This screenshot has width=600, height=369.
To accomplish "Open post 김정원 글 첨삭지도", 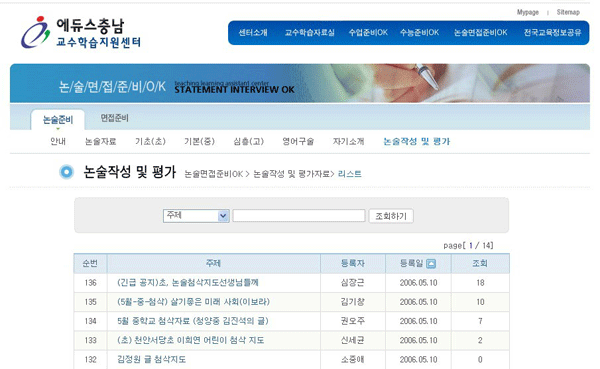I will 152,359.
